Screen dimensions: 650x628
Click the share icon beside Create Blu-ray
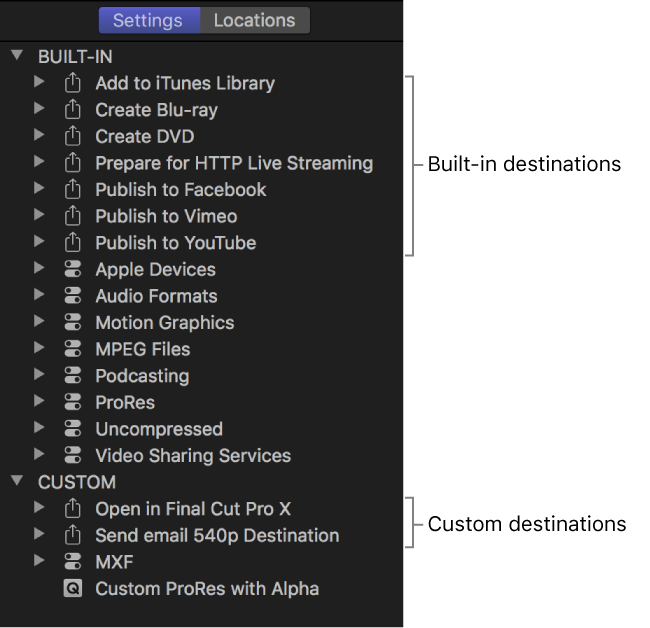[x=73, y=109]
